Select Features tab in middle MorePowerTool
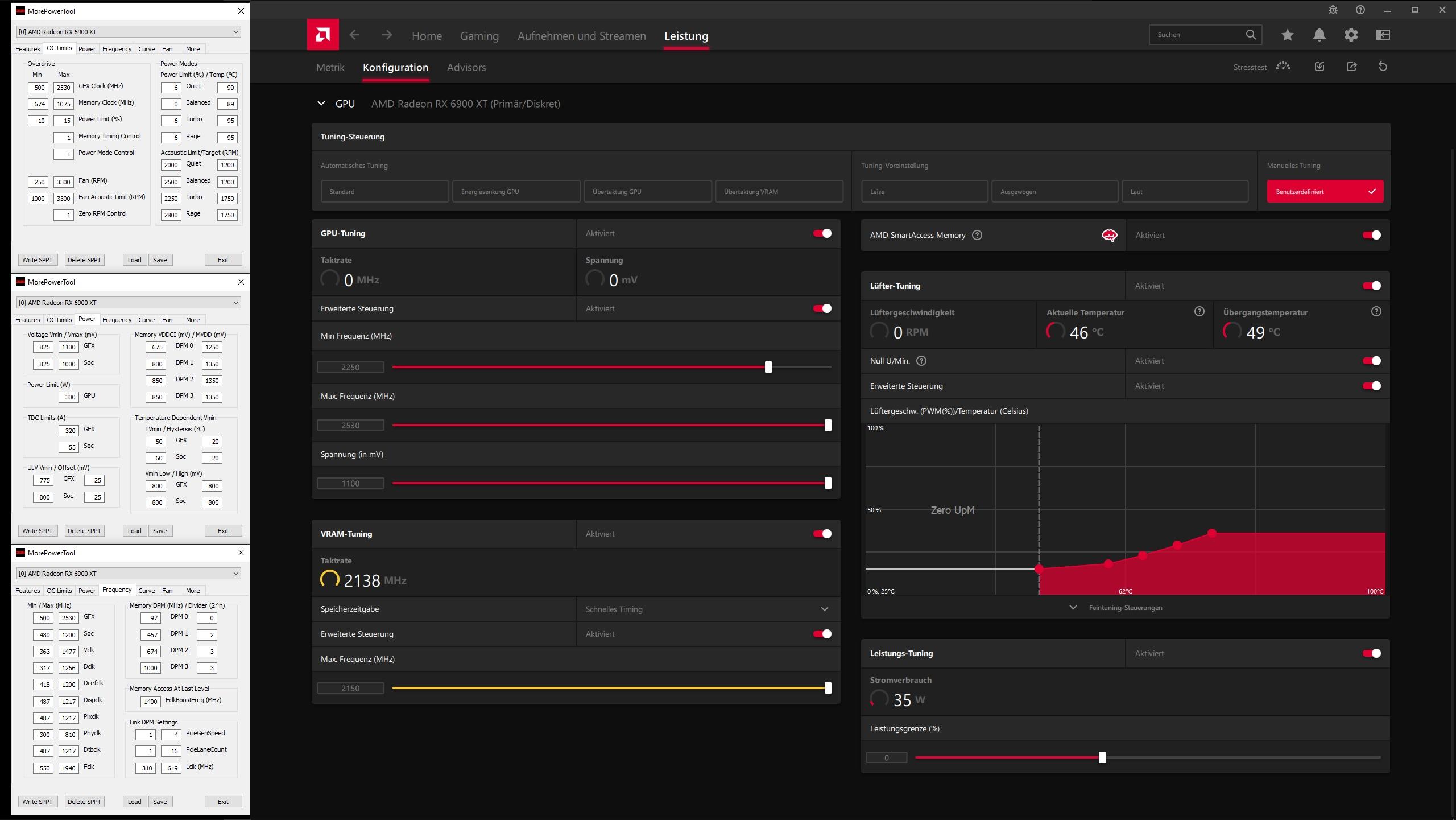Screen dimensions: 1456x820 click(x=27, y=320)
